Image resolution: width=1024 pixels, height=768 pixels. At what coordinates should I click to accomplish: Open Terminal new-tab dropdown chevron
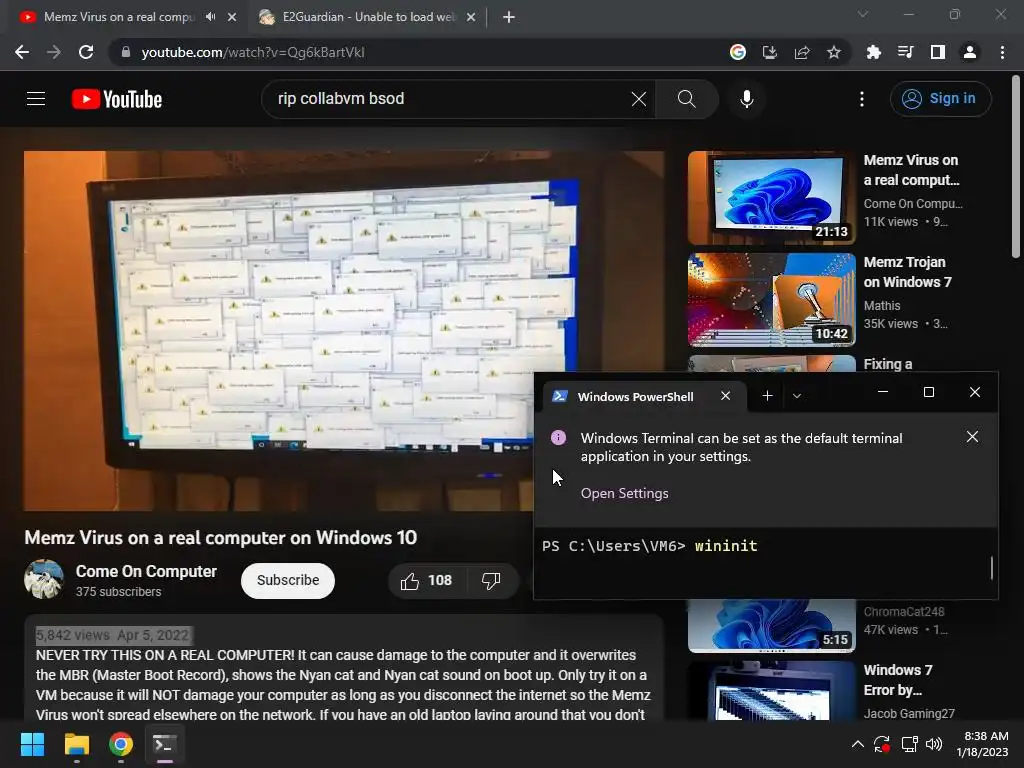click(797, 396)
